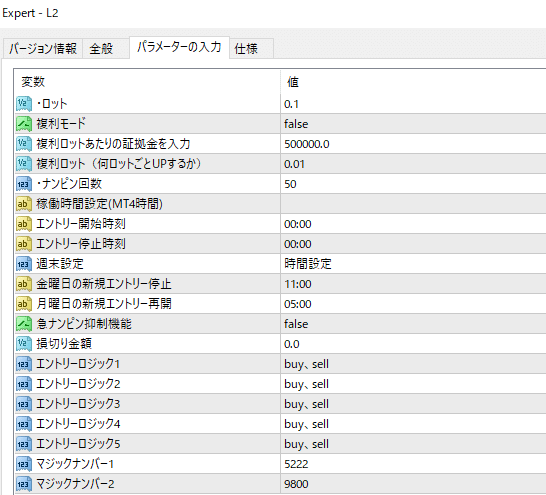This screenshot has width=546, height=495.
Task: Click the icon beside エントリーロジック3
Action: point(24,404)
